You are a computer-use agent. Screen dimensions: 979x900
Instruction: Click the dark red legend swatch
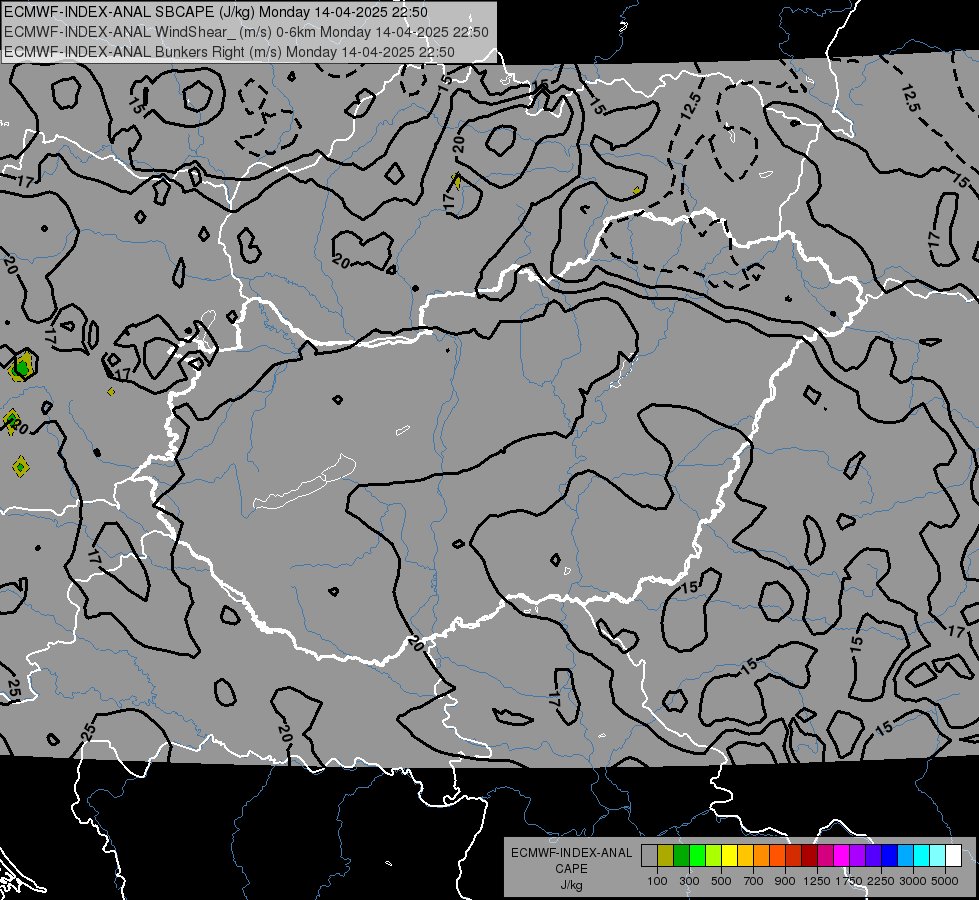point(809,855)
